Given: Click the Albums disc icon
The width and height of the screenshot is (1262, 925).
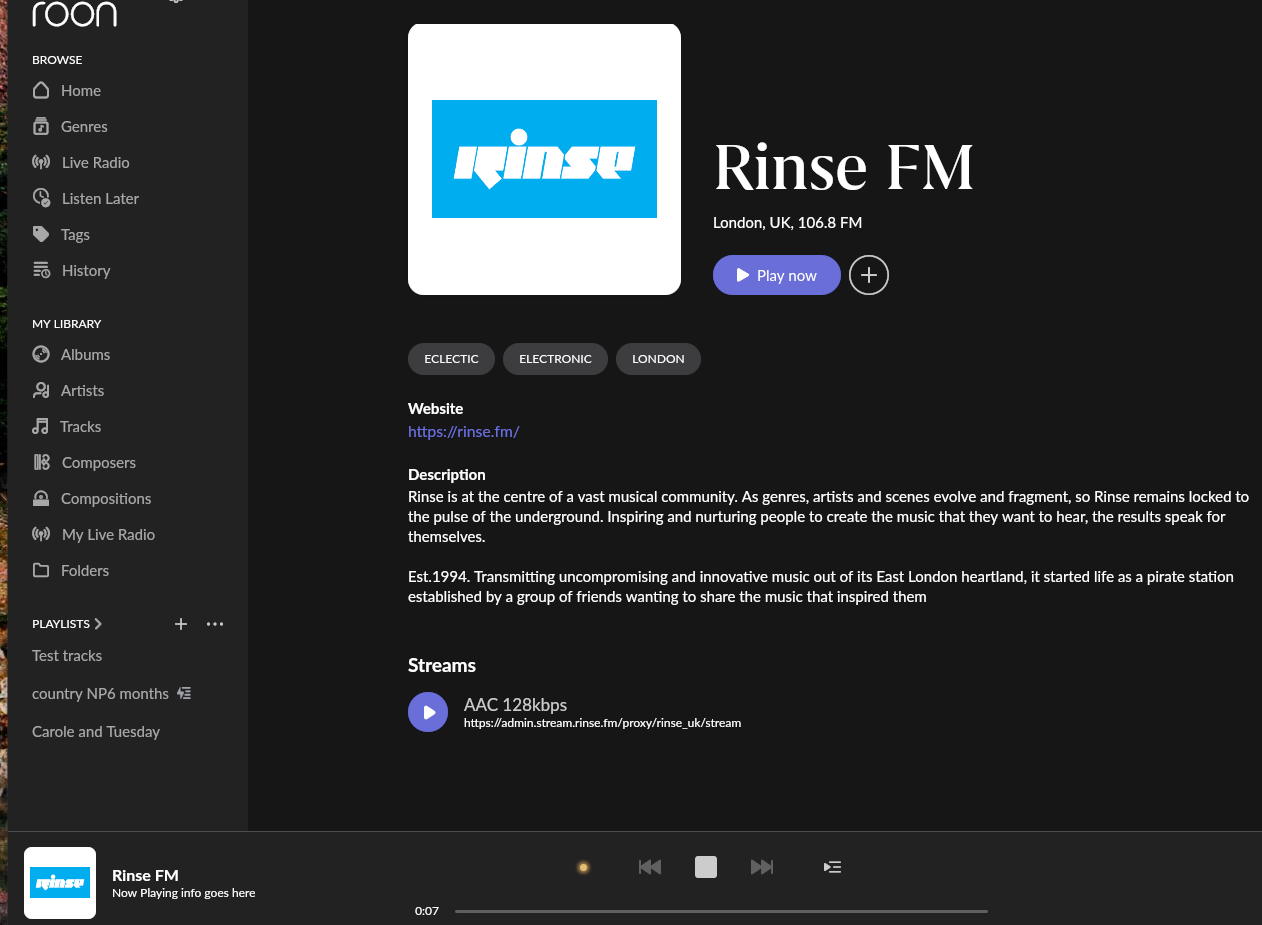Looking at the screenshot, I should [41, 354].
